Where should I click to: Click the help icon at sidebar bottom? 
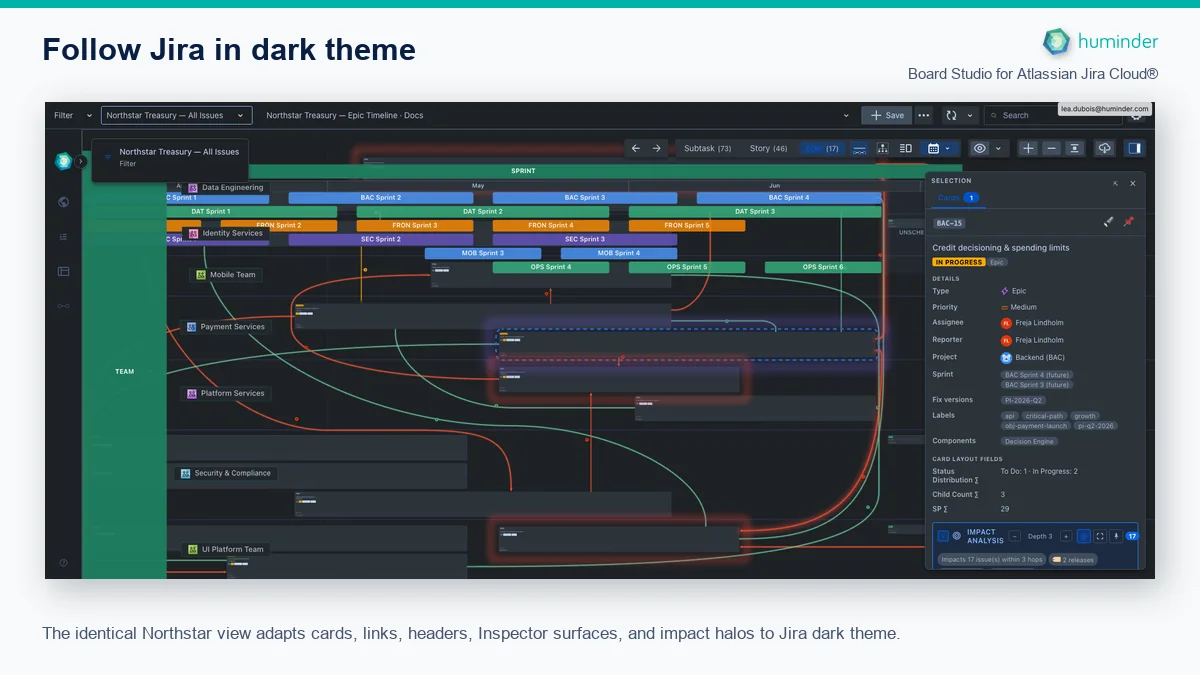click(x=63, y=563)
